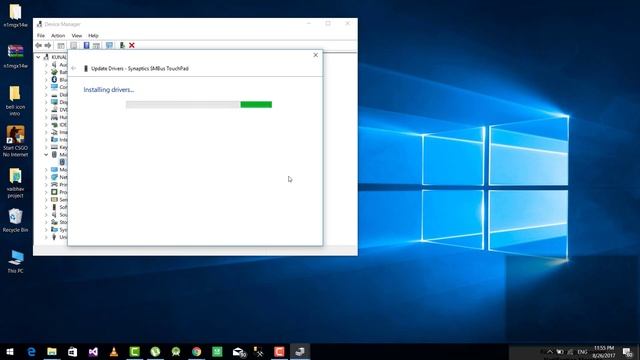The height and width of the screenshot is (360, 640).
Task: Open the View menu in Device Manager
Action: pos(77,36)
